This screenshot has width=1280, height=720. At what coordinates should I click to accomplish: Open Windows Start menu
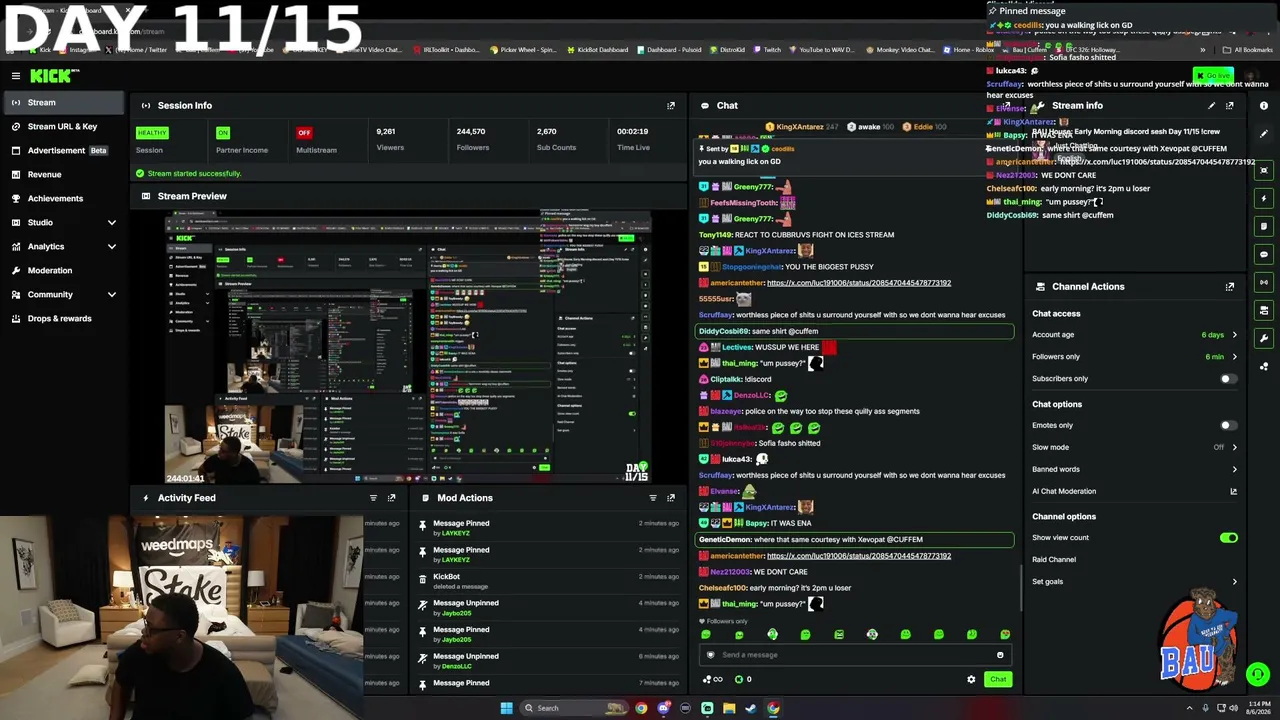click(x=507, y=708)
